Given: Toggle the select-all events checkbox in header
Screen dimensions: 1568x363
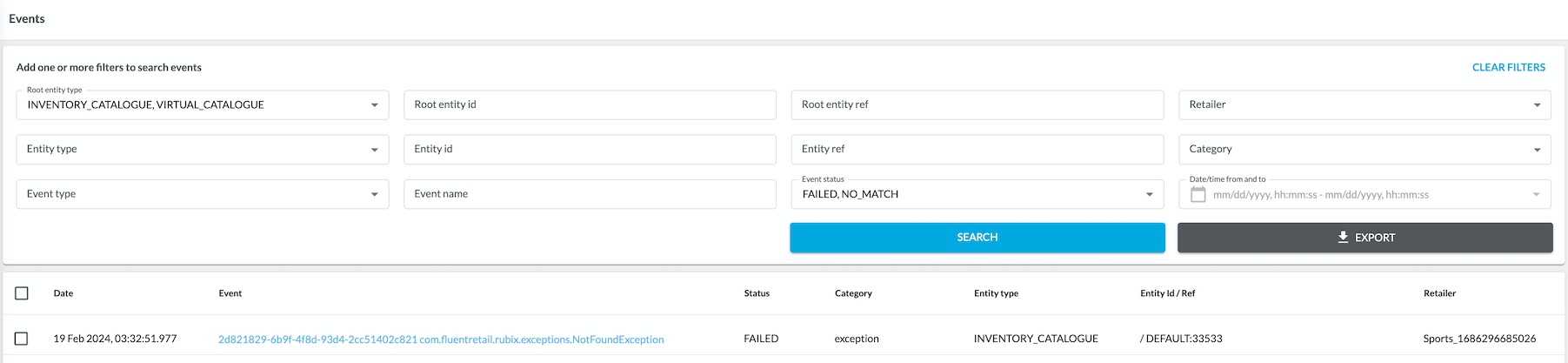Looking at the screenshot, I should [22, 293].
